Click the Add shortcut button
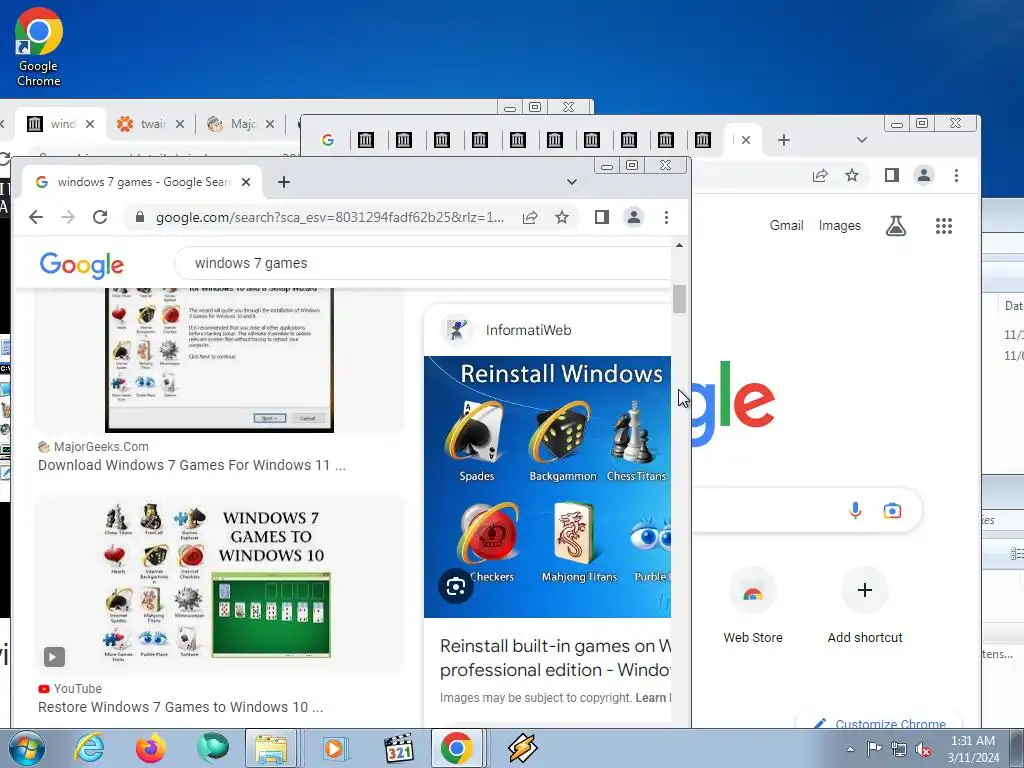The image size is (1024, 768). point(865,606)
